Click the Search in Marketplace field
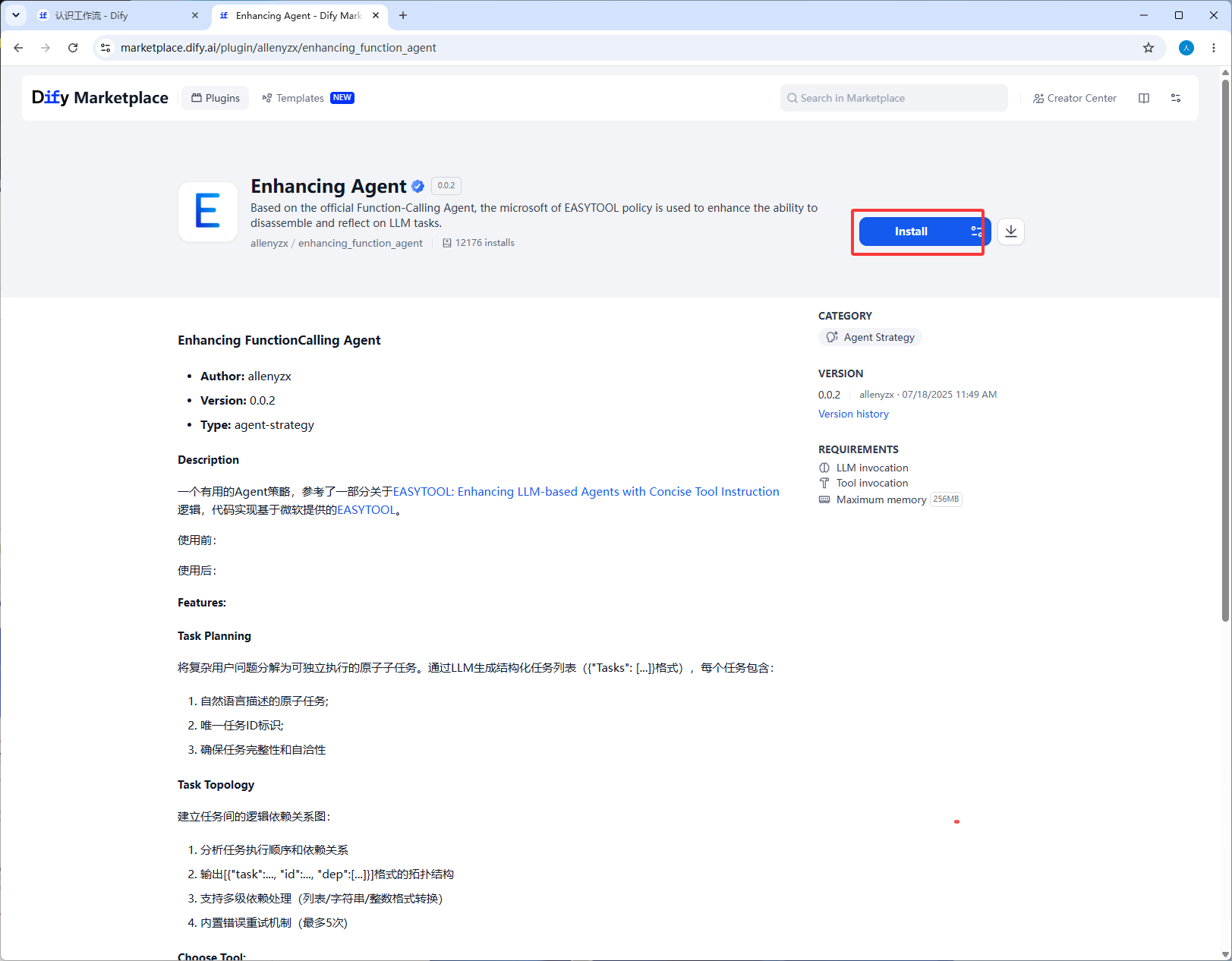1232x961 pixels. click(x=894, y=98)
